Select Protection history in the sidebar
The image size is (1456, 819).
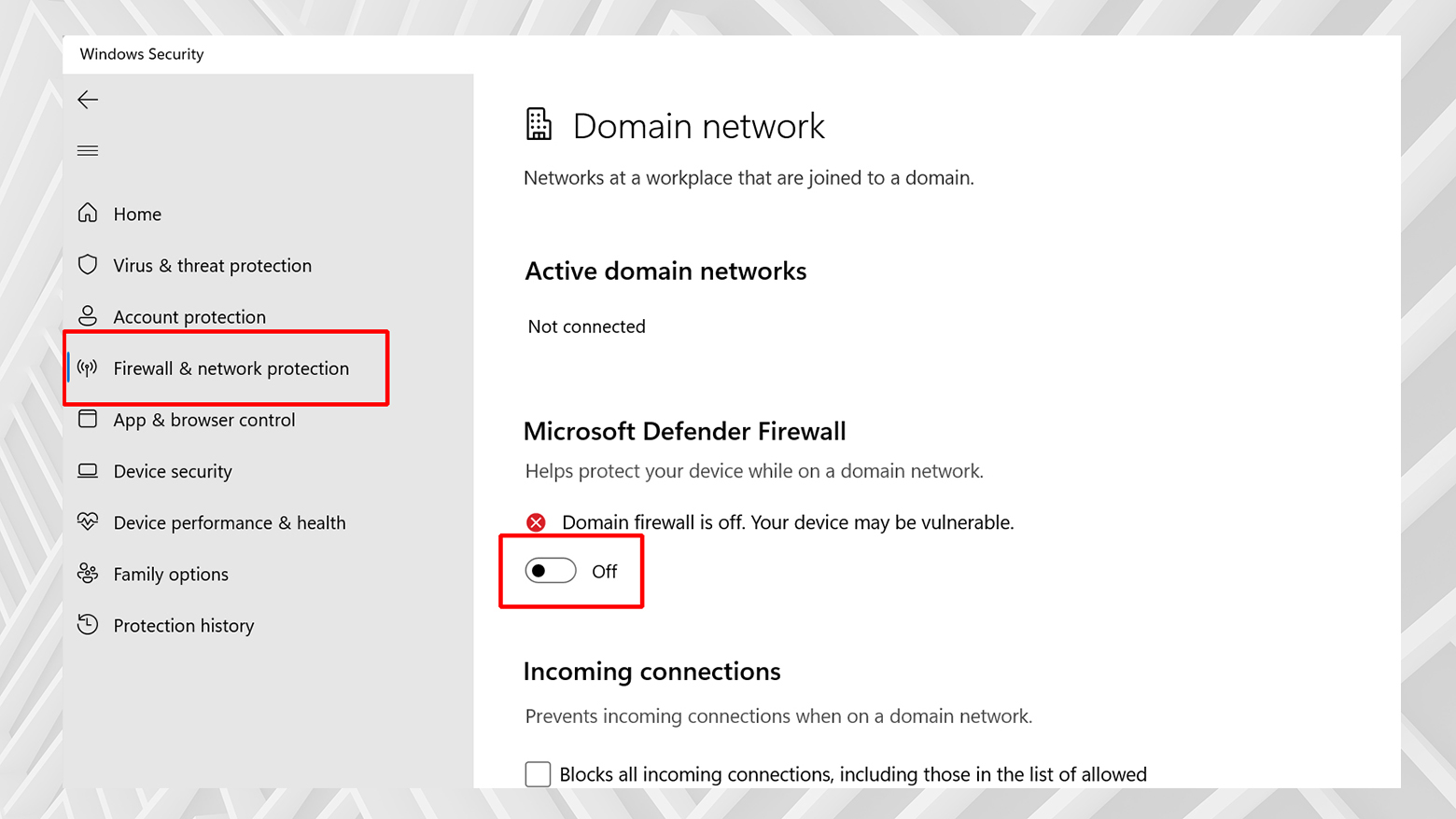click(x=184, y=625)
